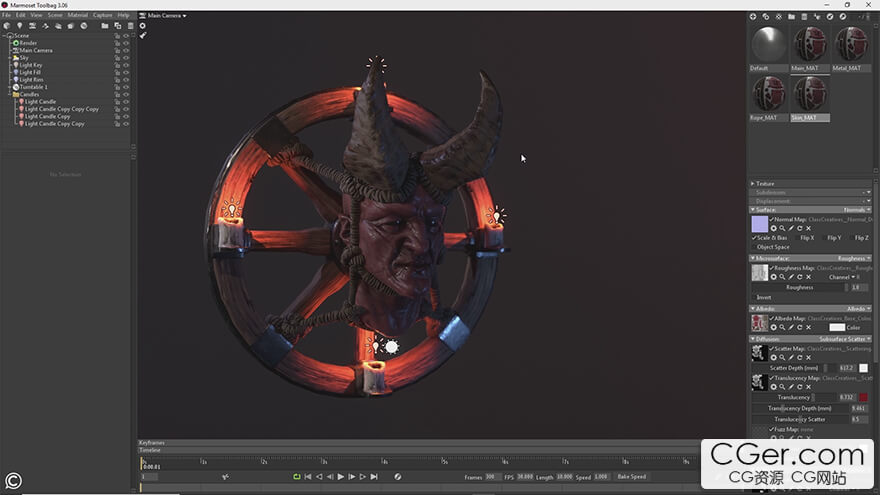Open the Main Camera dropdown
The image size is (880, 495).
coord(166,16)
